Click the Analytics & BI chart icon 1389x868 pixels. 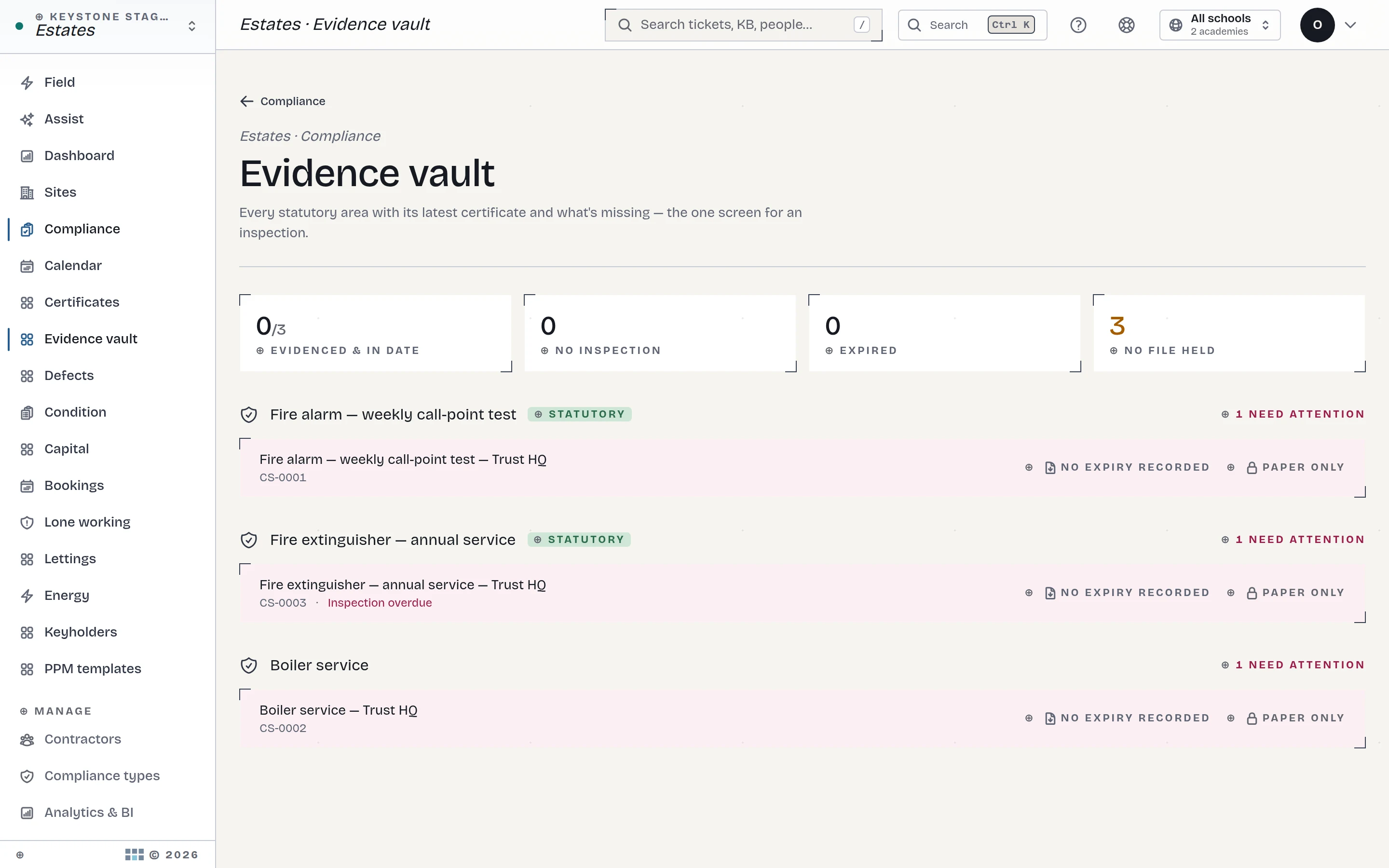pyautogui.click(x=27, y=813)
